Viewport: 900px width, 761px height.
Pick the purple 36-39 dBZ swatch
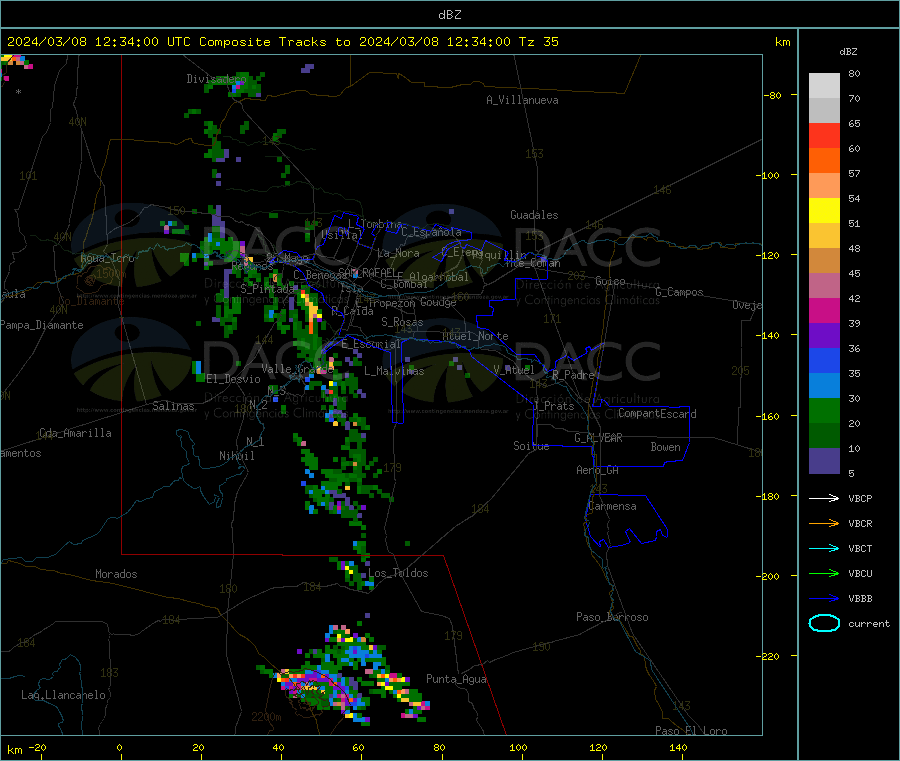pyautogui.click(x=824, y=336)
